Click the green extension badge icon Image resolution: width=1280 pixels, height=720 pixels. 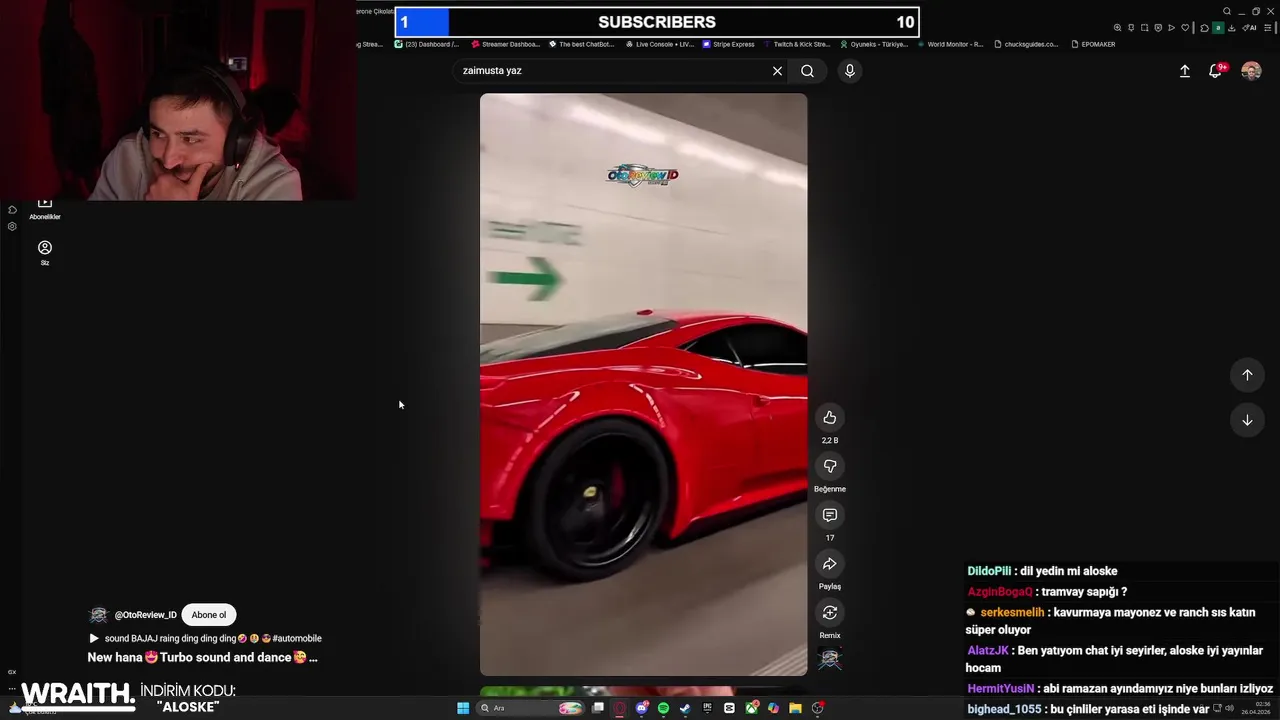tap(1218, 27)
